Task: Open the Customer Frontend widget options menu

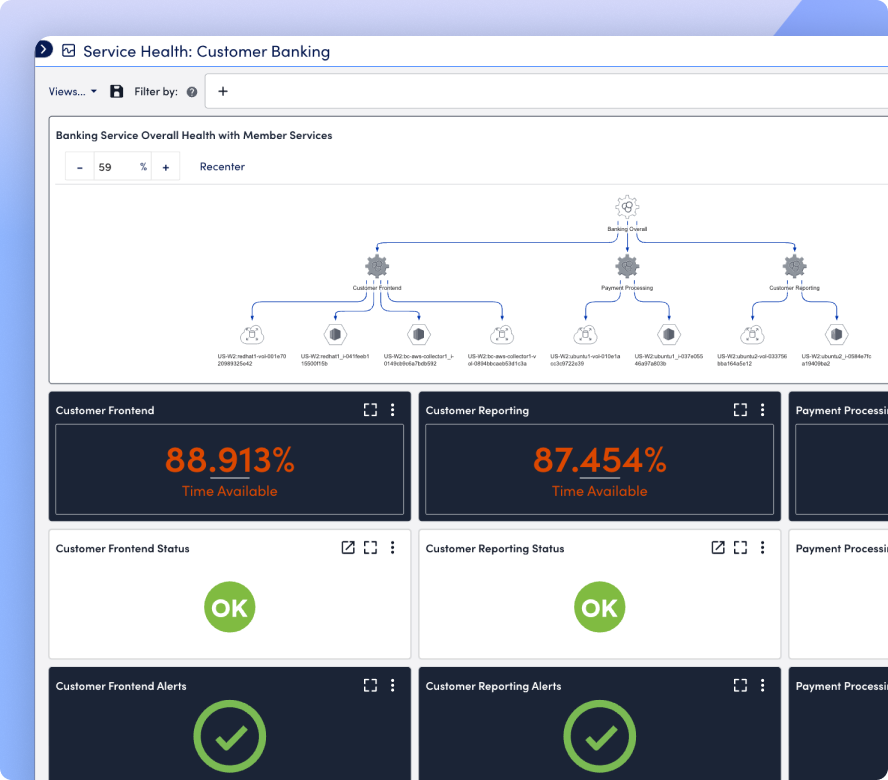Action: 392,410
